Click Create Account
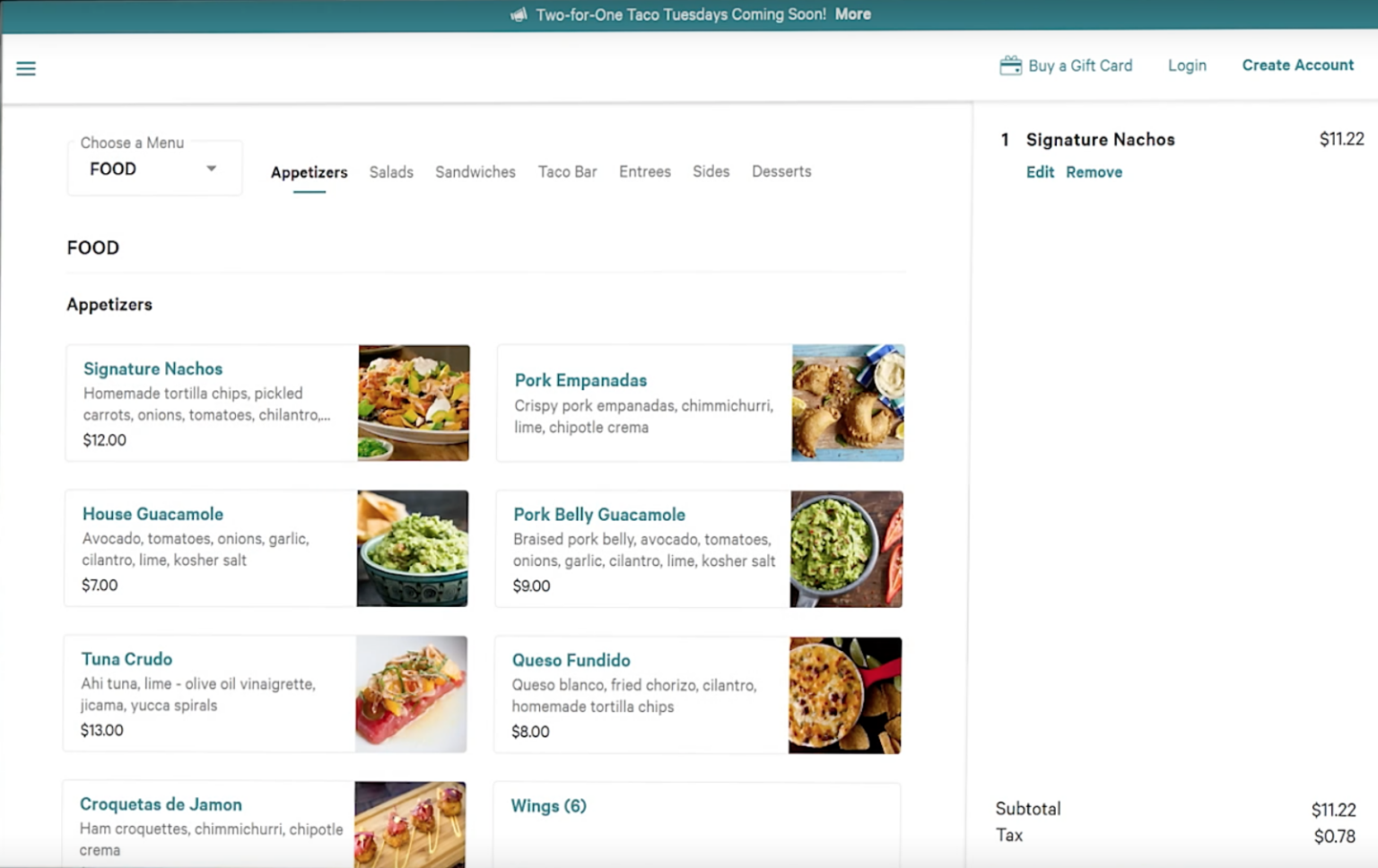Viewport: 1378px width, 868px height. point(1297,65)
